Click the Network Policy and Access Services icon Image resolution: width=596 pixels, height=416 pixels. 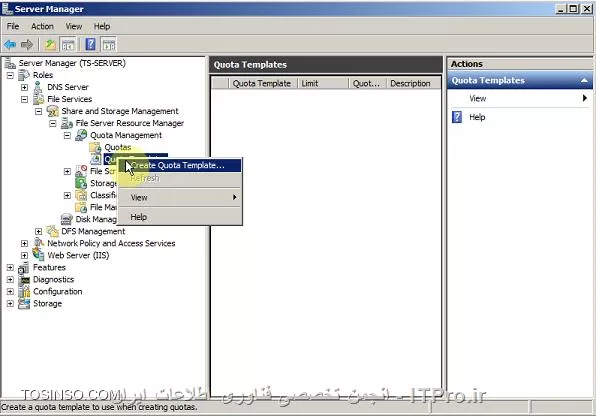pyautogui.click(x=38, y=243)
